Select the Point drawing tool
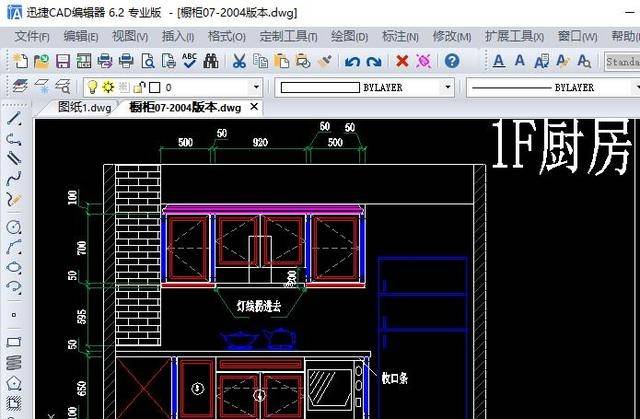This screenshot has height=419, width=640. (14, 315)
